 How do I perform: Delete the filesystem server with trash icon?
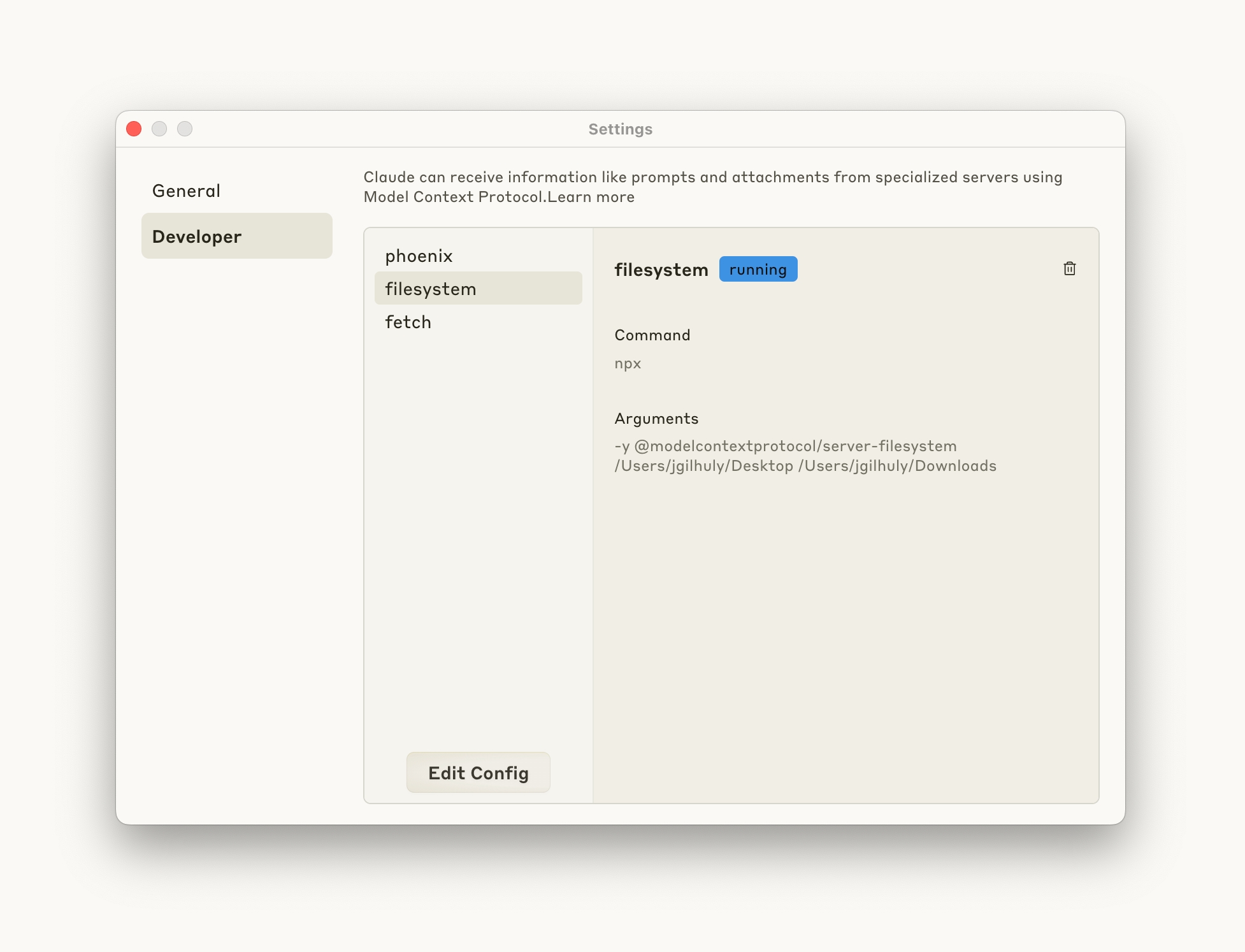pyautogui.click(x=1069, y=269)
